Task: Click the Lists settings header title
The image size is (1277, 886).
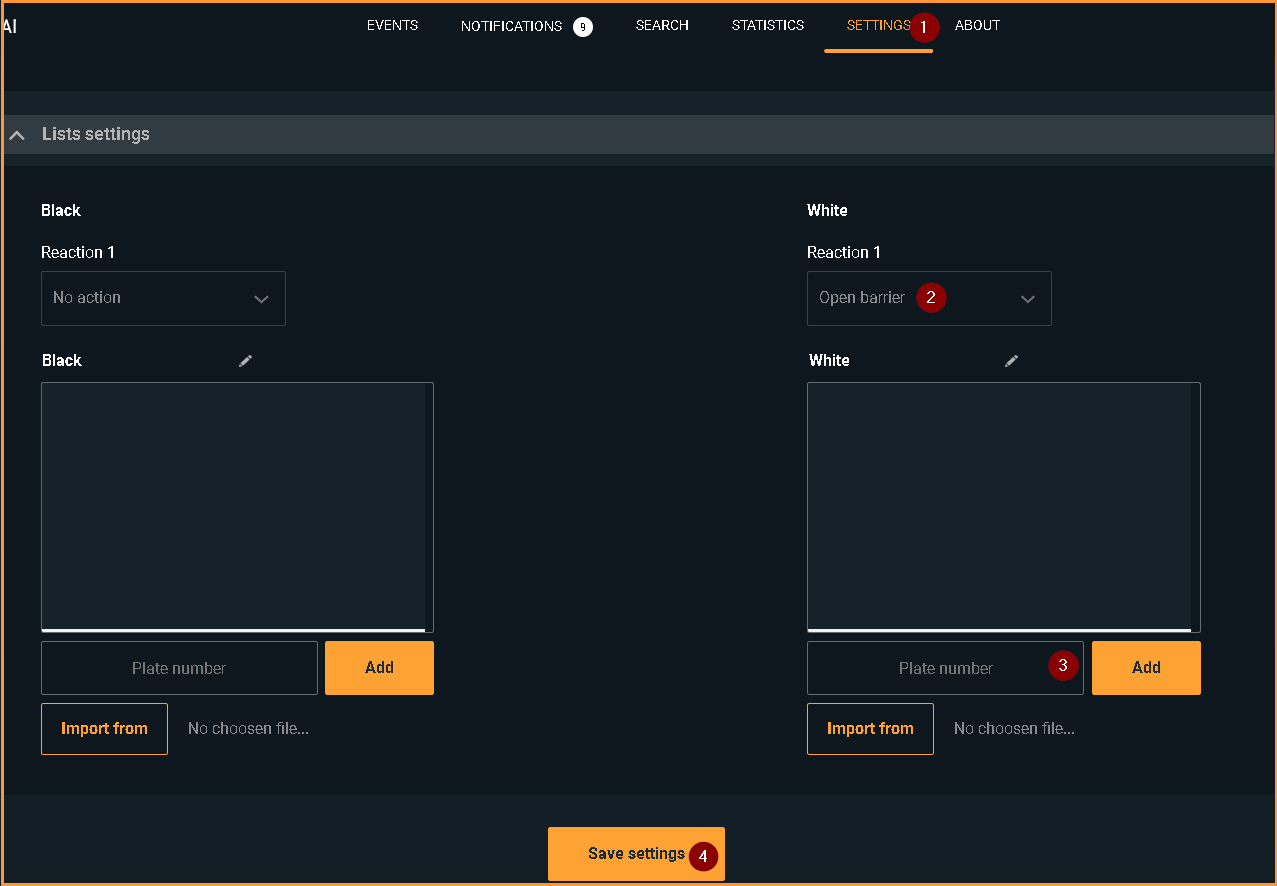Action: [96, 134]
